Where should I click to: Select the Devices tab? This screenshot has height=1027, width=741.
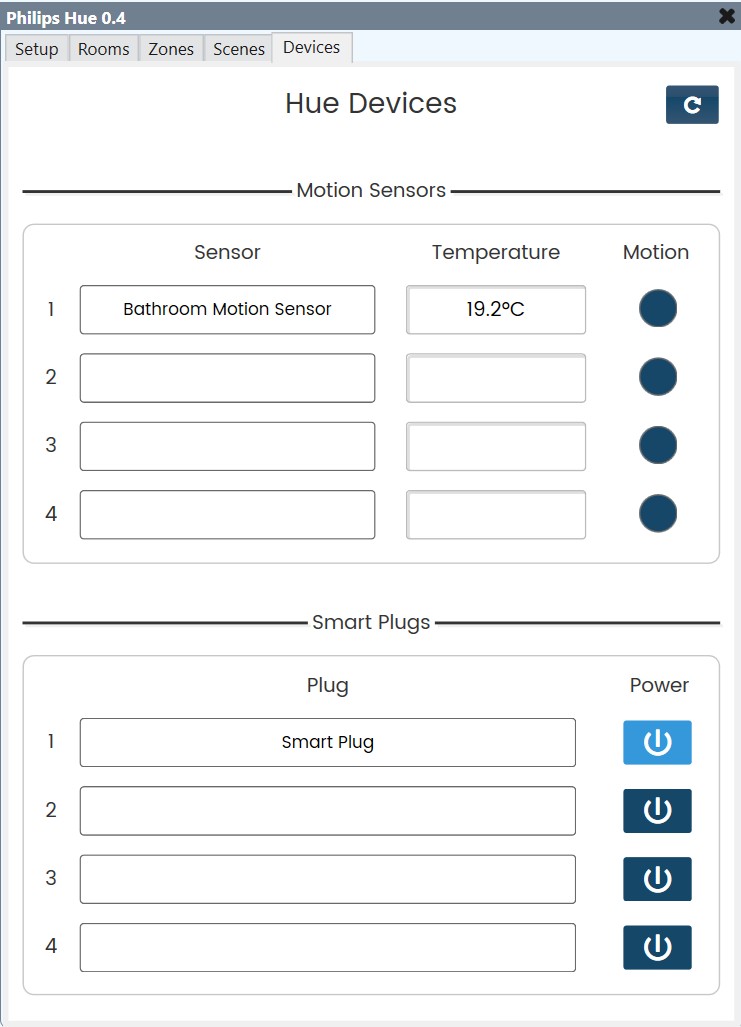[x=310, y=46]
